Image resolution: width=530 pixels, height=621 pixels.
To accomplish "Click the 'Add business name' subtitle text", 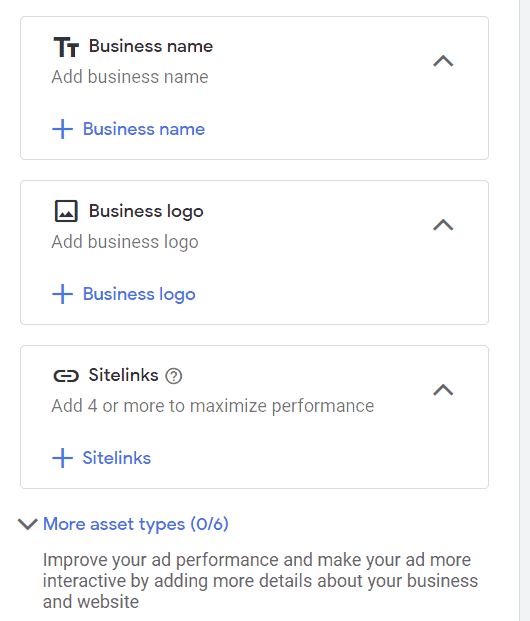I will click(x=130, y=77).
